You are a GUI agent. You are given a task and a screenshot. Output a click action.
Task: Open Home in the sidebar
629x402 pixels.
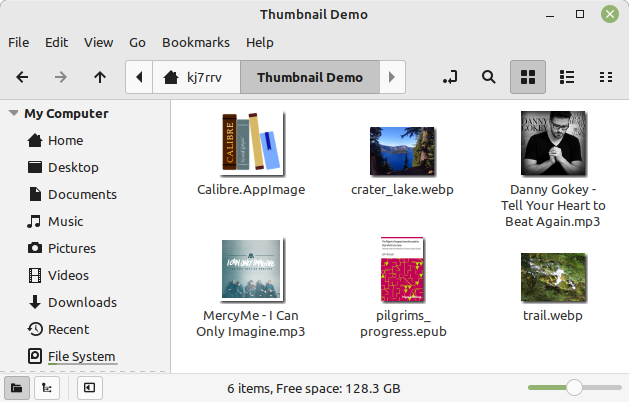[x=65, y=140]
